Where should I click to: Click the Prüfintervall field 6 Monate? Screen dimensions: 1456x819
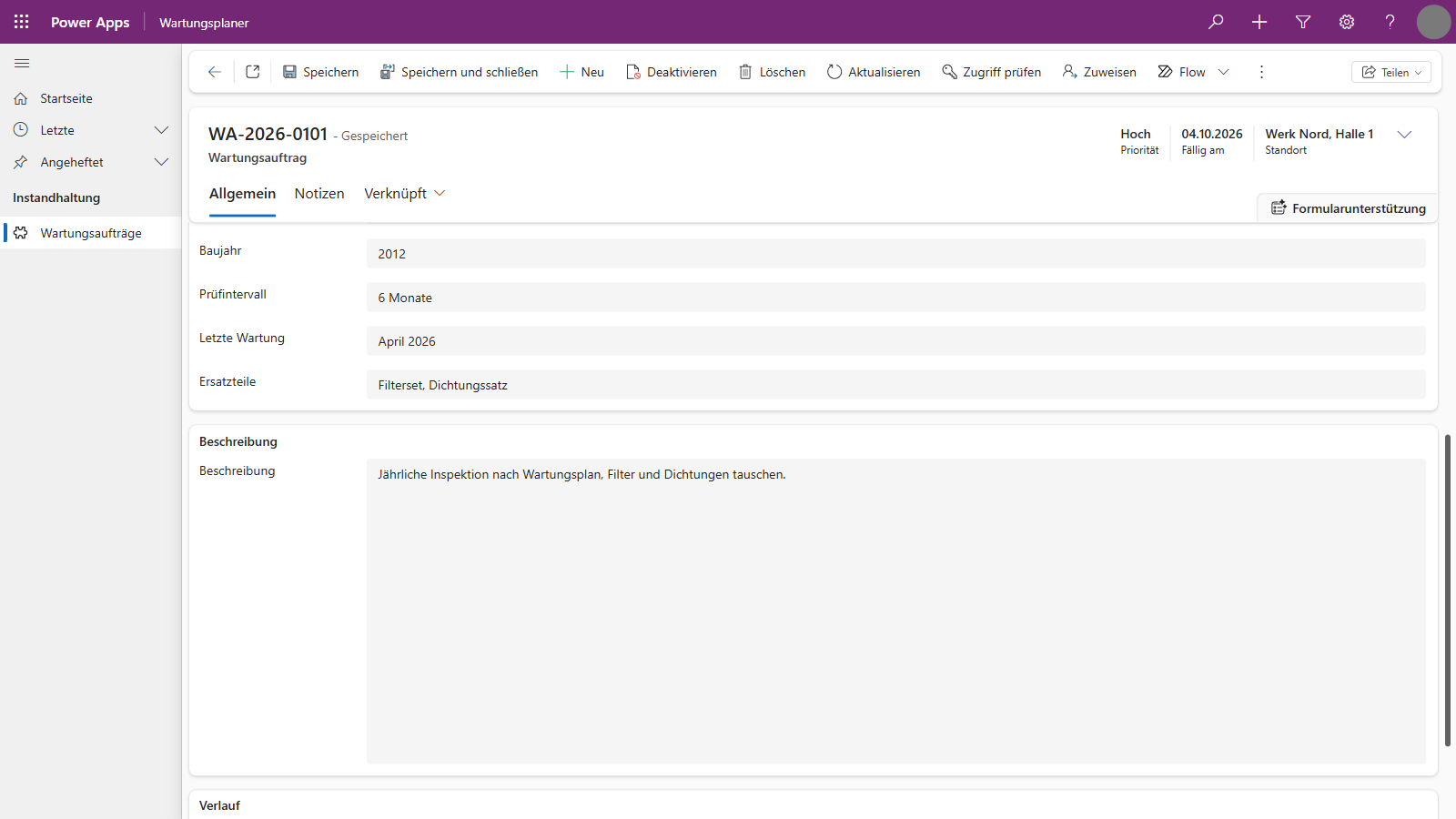click(x=896, y=298)
